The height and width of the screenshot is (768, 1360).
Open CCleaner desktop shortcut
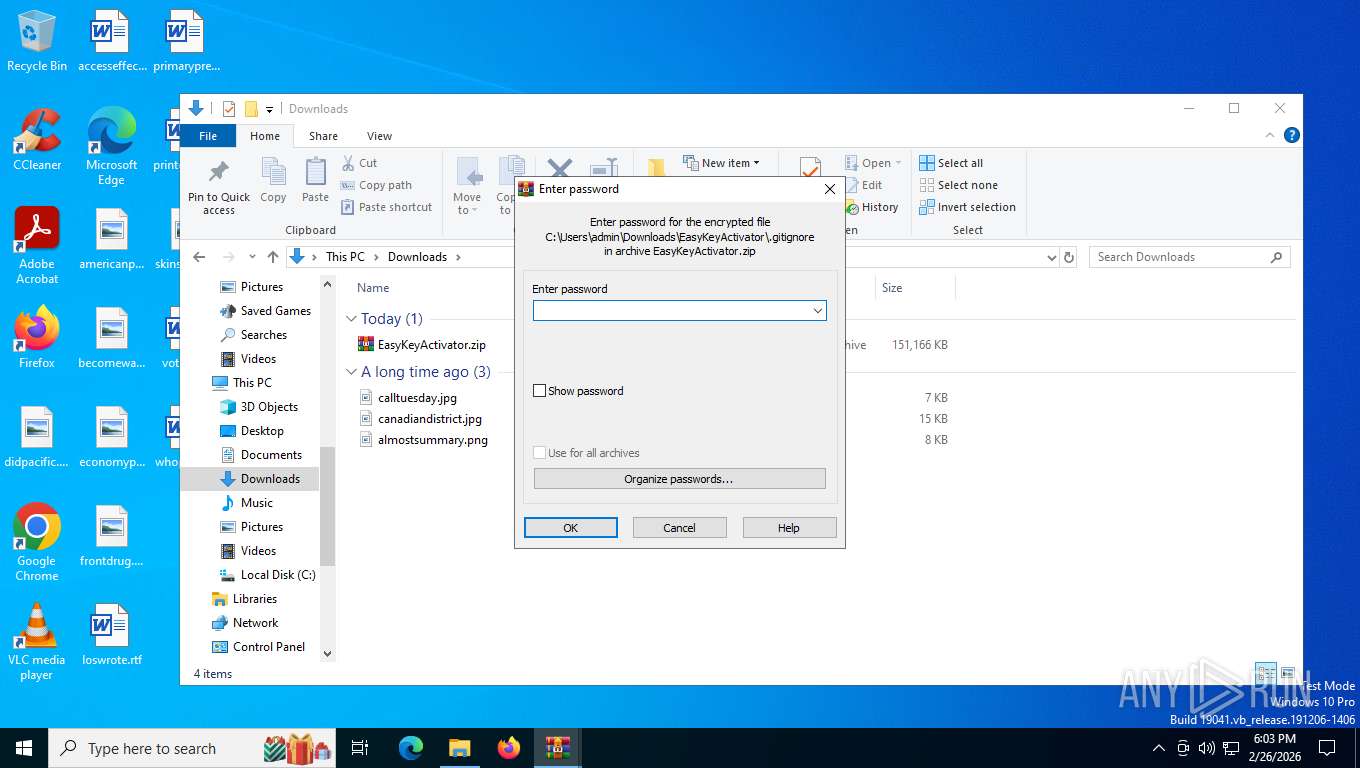37,139
